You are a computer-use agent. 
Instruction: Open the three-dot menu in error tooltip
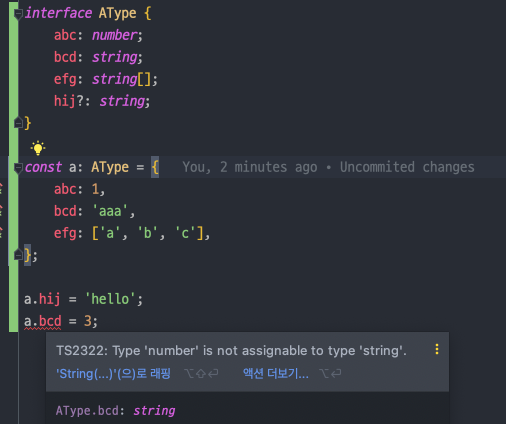pos(437,349)
